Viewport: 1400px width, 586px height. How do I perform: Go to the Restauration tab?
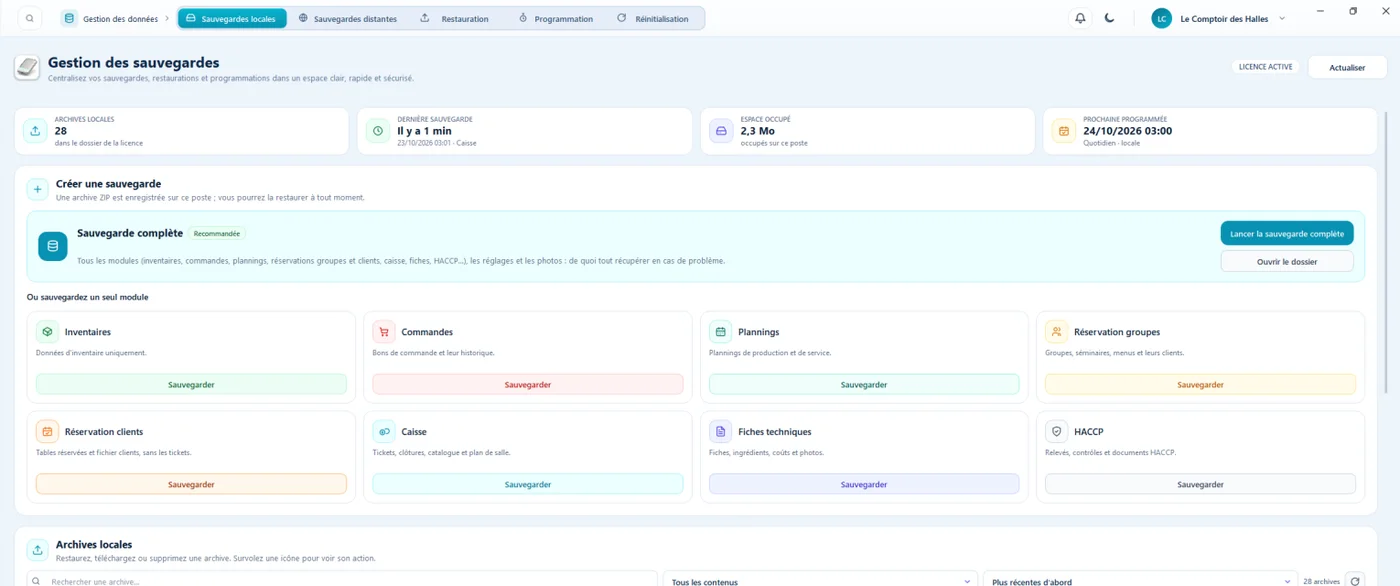pos(456,18)
